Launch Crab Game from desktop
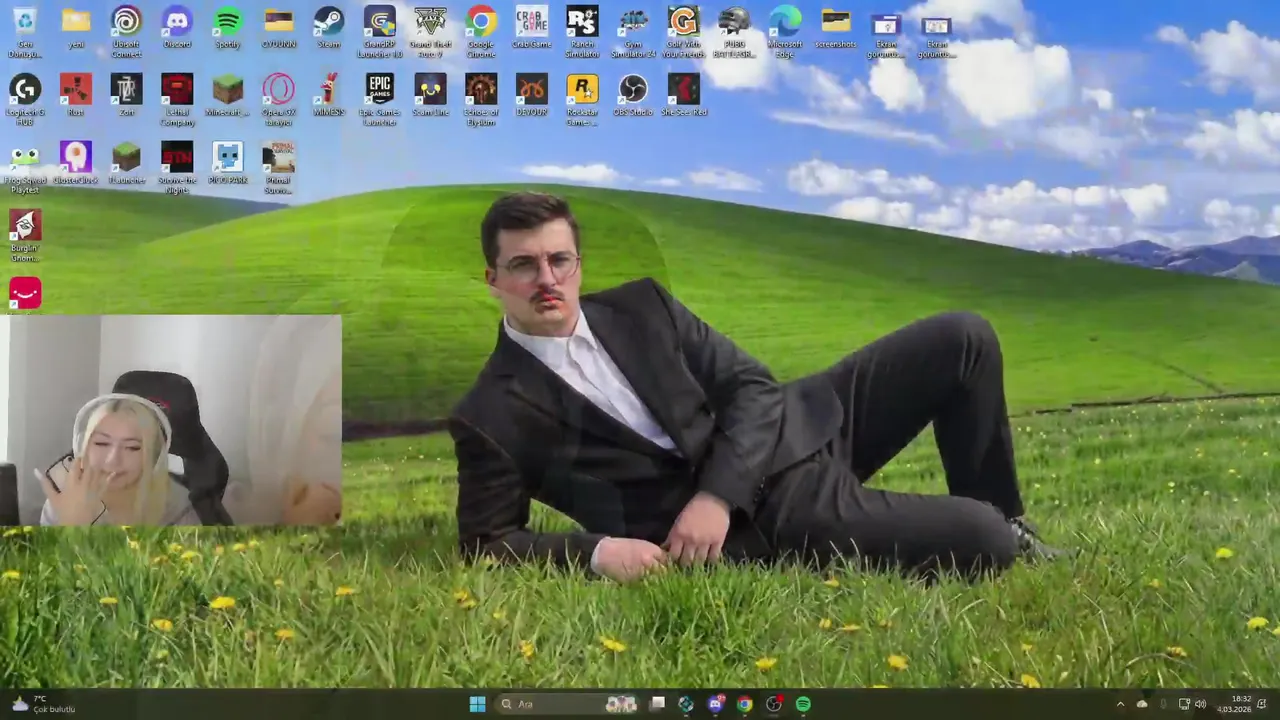This screenshot has width=1280, height=720. point(532,28)
